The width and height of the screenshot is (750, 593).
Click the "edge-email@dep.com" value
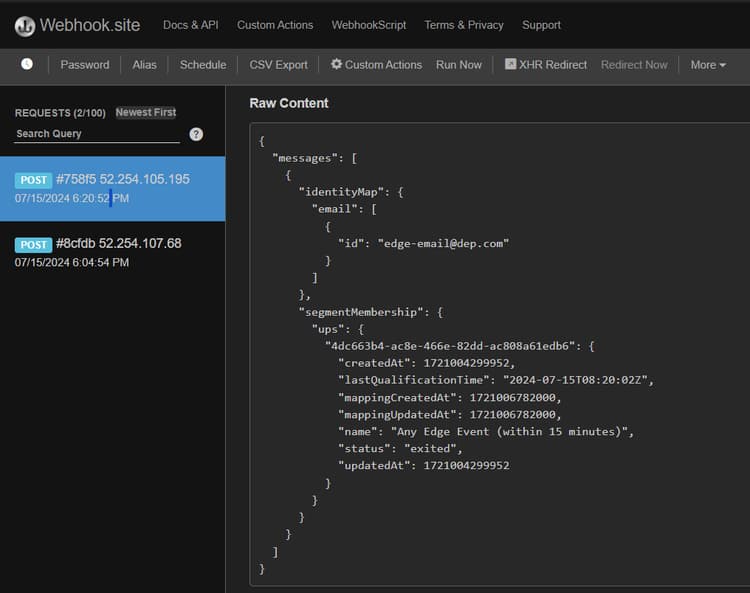[x=443, y=244]
